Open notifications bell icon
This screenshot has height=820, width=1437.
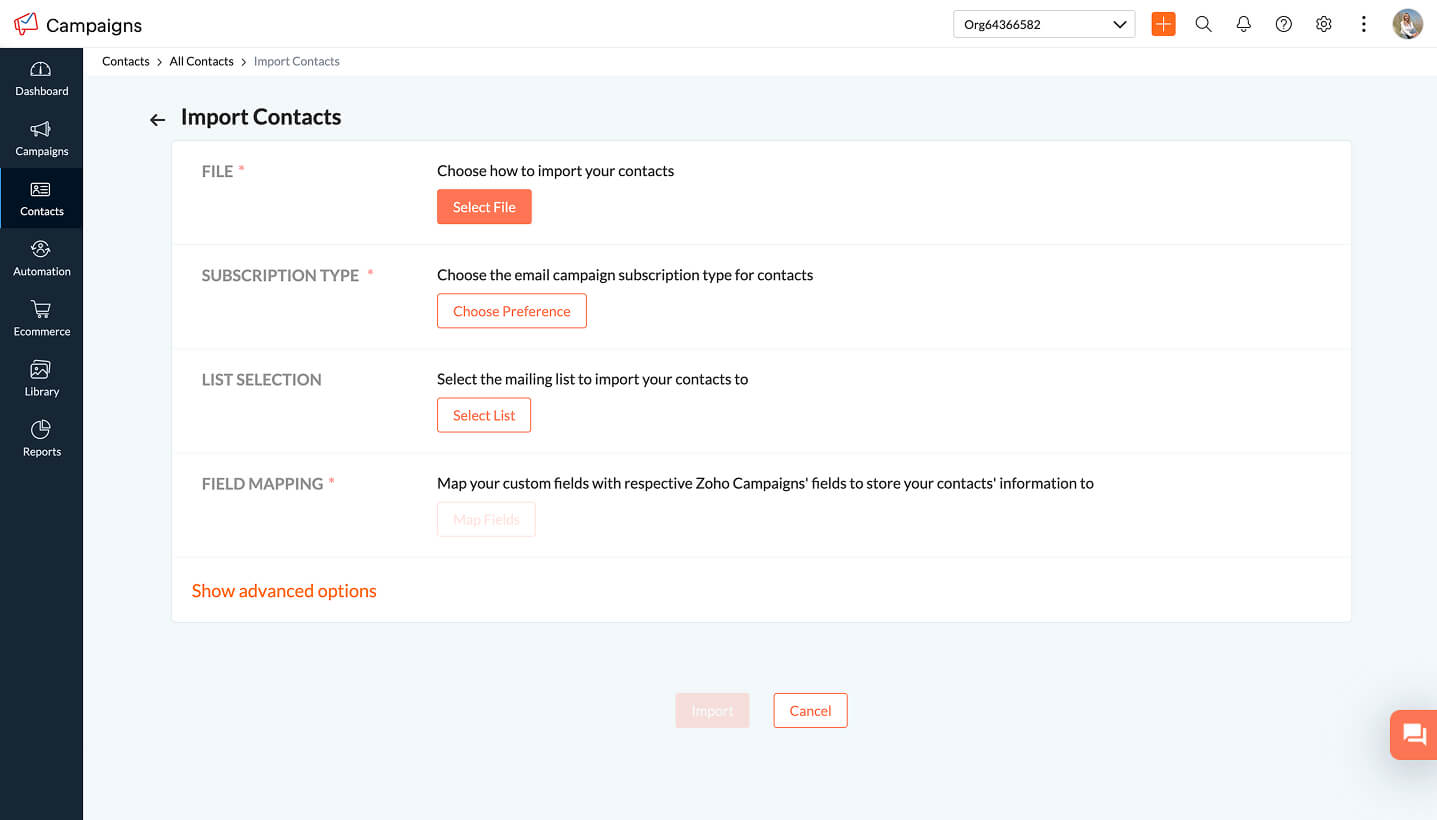tap(1243, 24)
